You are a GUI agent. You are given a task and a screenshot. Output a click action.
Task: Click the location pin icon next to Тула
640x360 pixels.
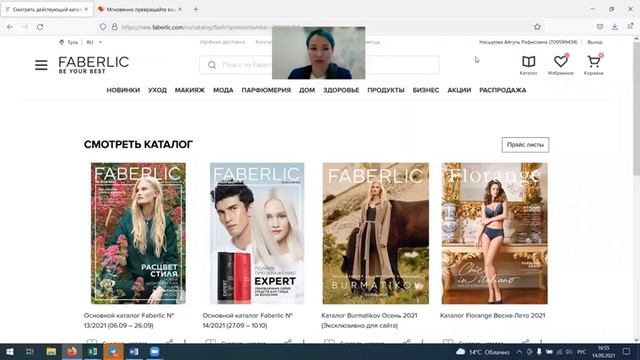tap(61, 42)
